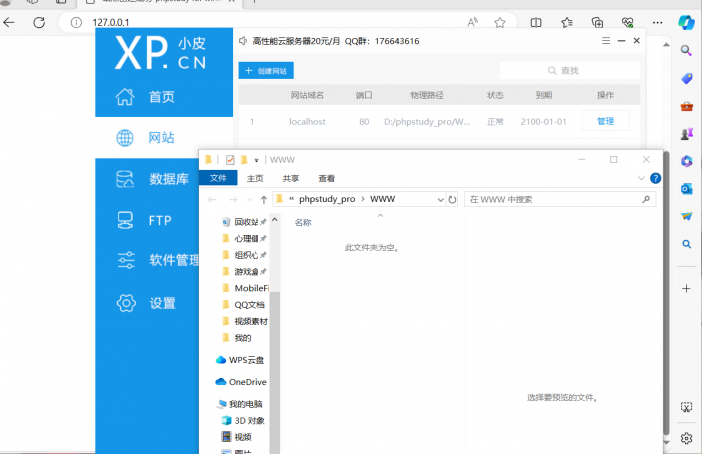Switch to the 共享 ribbon tab
702x454 pixels.
291,179
